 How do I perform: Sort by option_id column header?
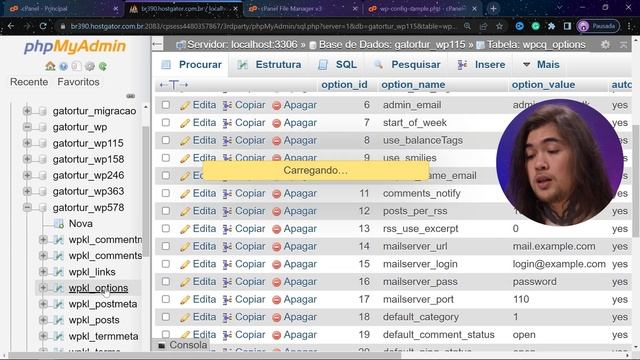click(344, 84)
